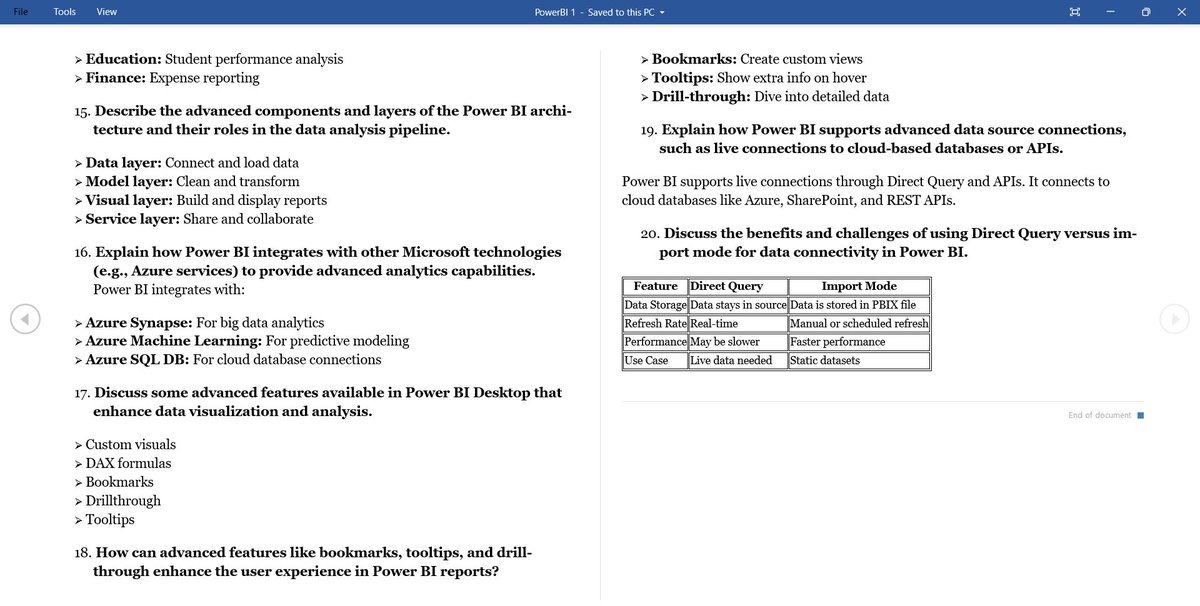
Task: Restore down the window
Action: pyautogui.click(x=1145, y=11)
